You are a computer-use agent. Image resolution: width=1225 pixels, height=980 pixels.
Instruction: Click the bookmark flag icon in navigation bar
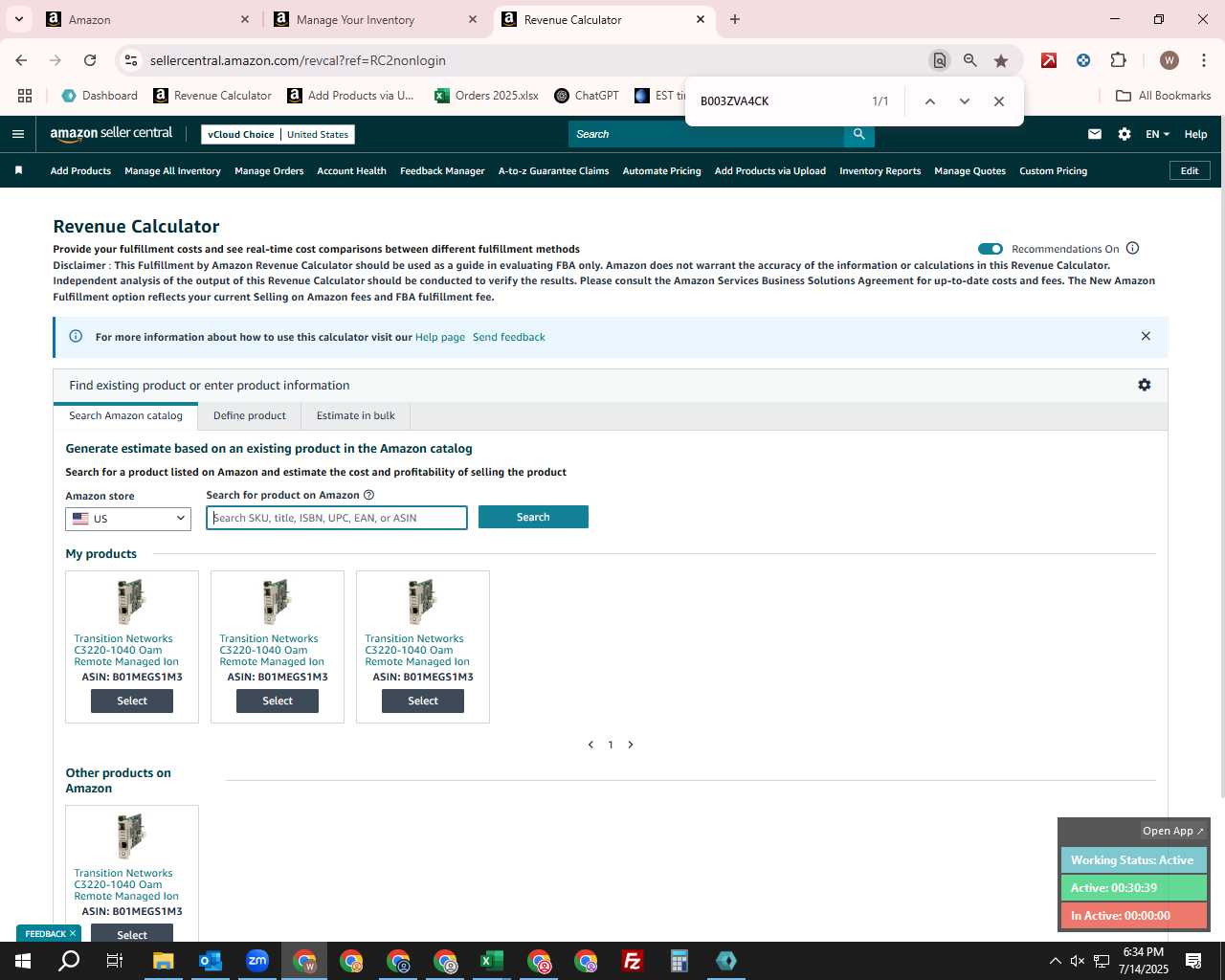tap(18, 170)
